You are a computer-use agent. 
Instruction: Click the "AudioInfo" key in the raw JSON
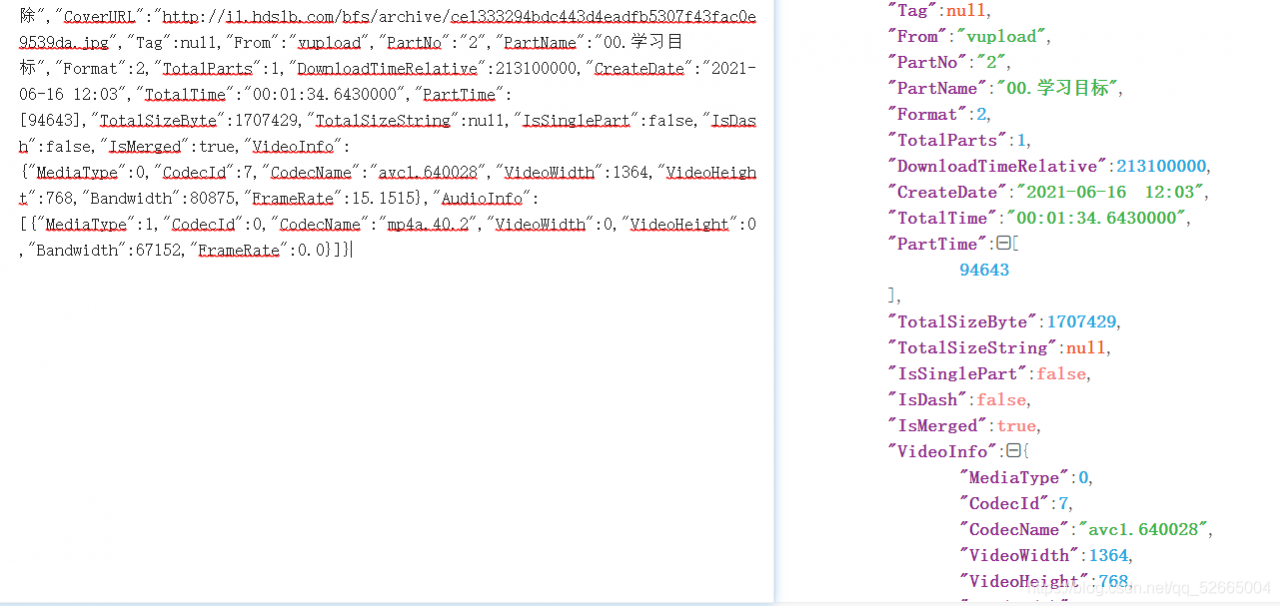(483, 198)
